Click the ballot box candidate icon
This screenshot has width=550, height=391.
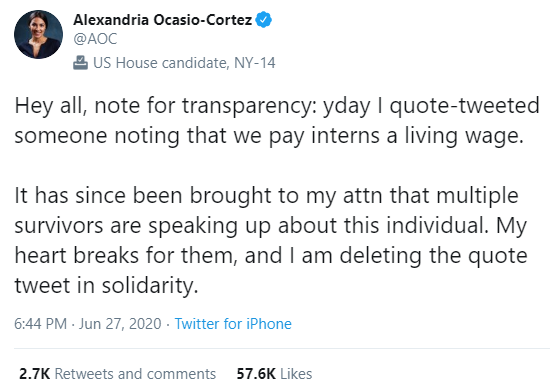[80, 63]
